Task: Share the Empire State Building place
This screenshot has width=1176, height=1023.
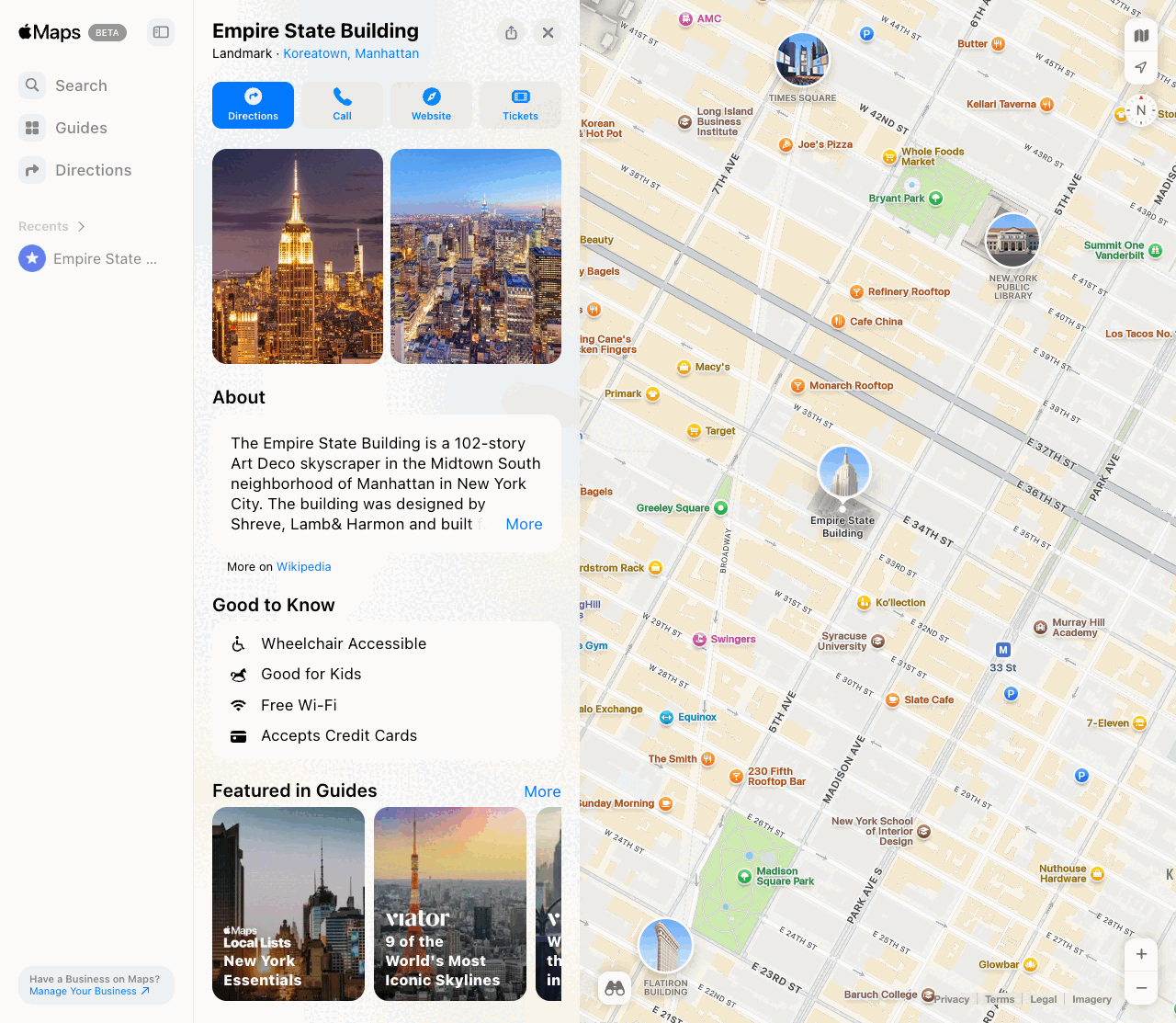Action: pos(512,32)
